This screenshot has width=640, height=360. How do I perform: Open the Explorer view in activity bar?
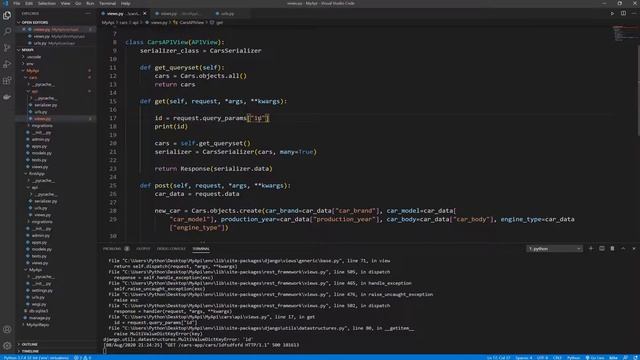7,16
